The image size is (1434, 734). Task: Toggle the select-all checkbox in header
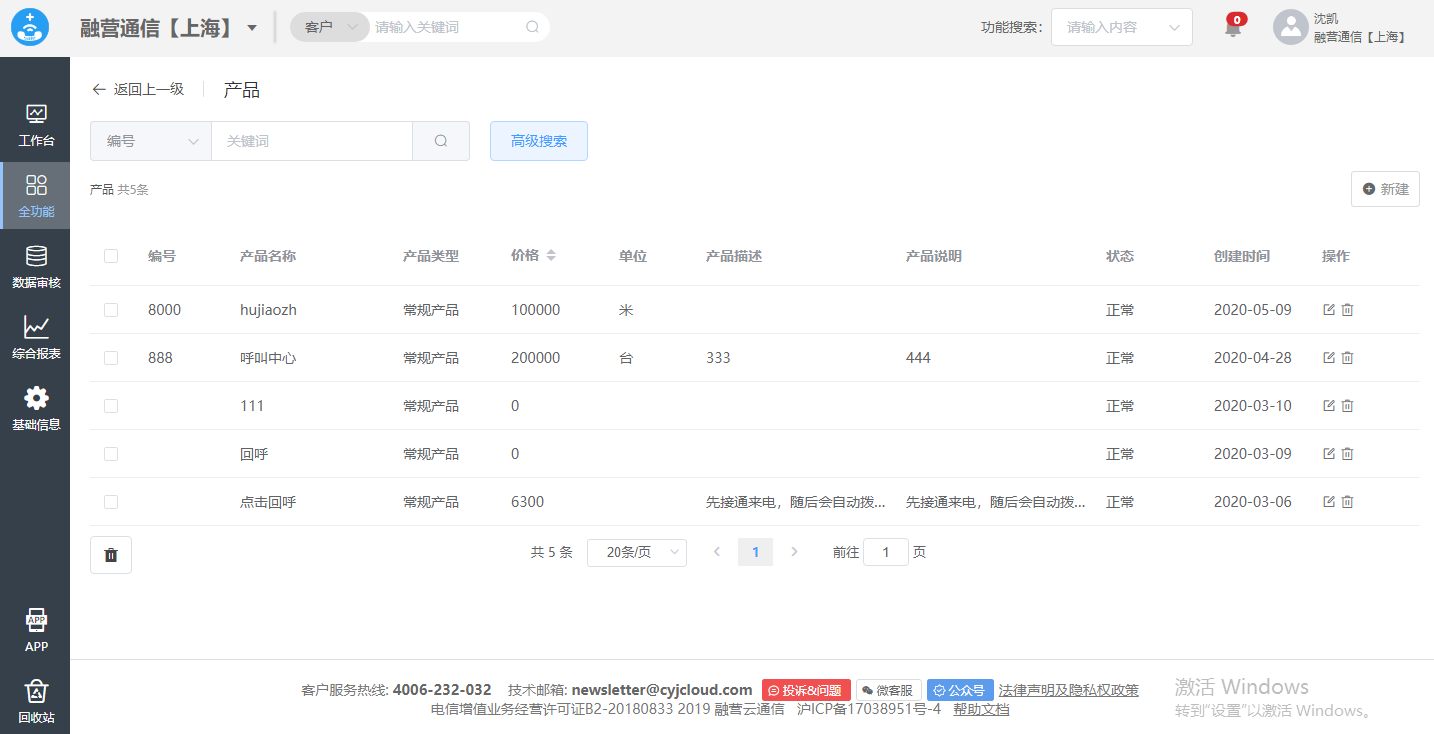(x=111, y=256)
